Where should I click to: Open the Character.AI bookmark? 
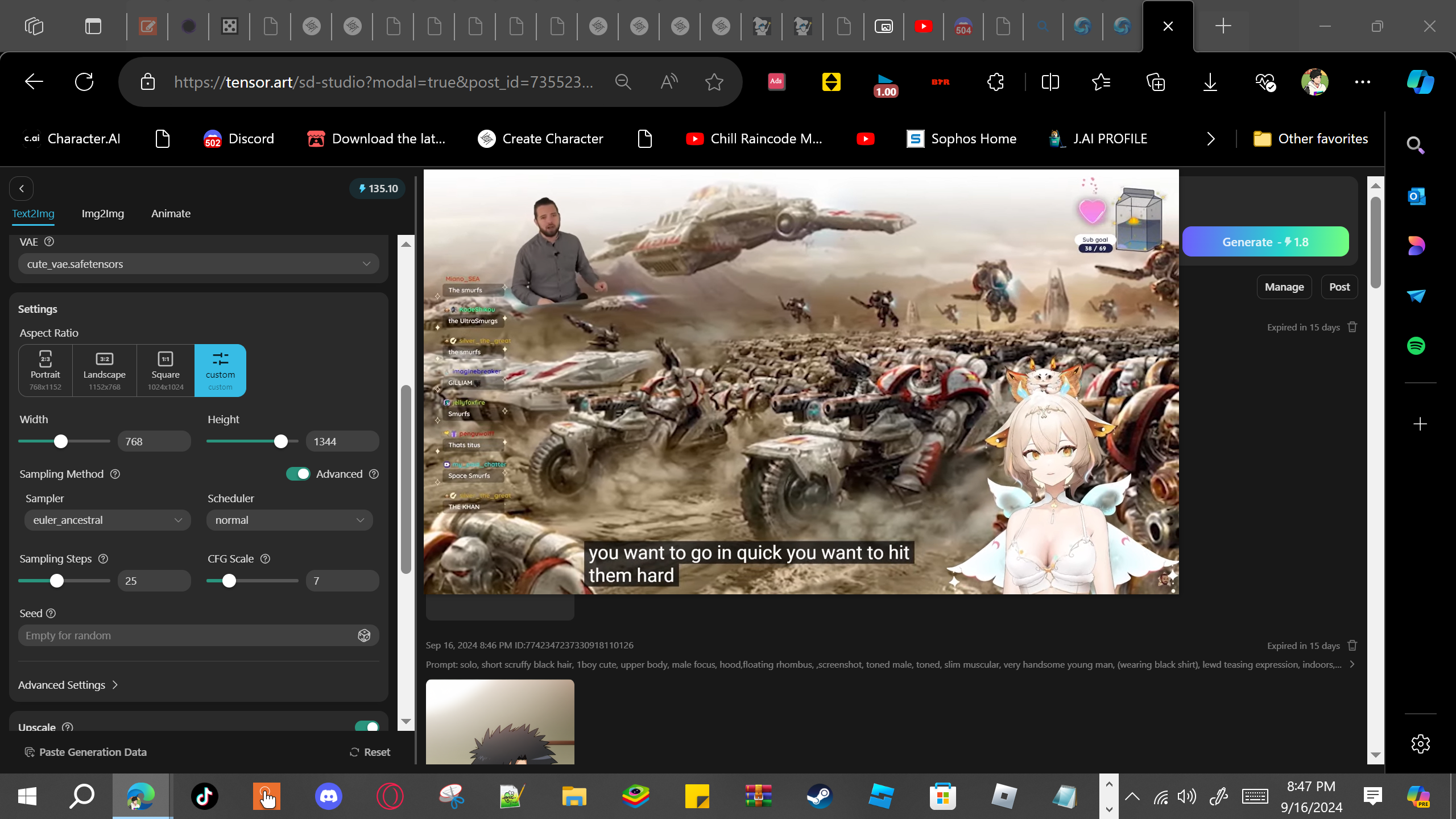click(x=72, y=139)
